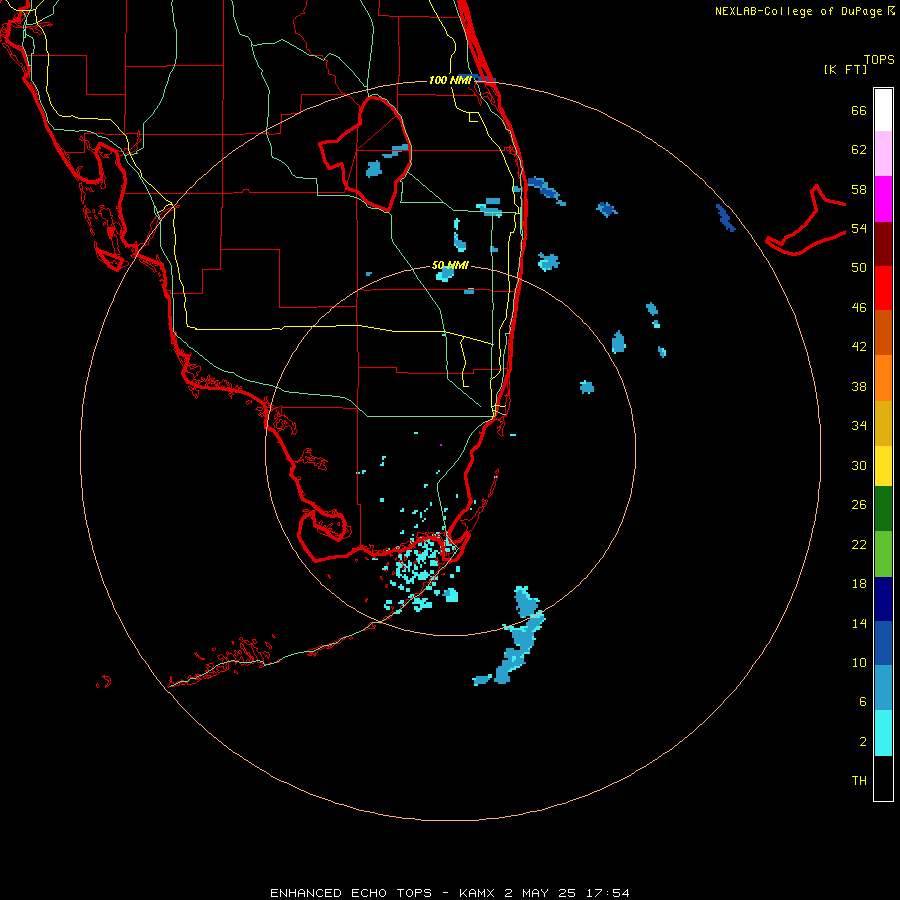
Task: Click the 100 NMI range ring label
Action: click(x=451, y=80)
